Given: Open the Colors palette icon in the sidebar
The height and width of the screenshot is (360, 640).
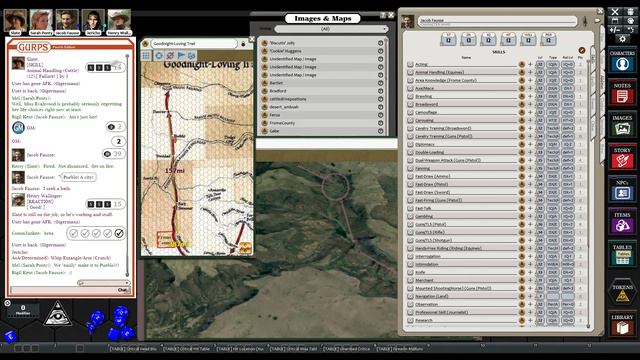Looking at the screenshot, I should [x=630, y=21].
